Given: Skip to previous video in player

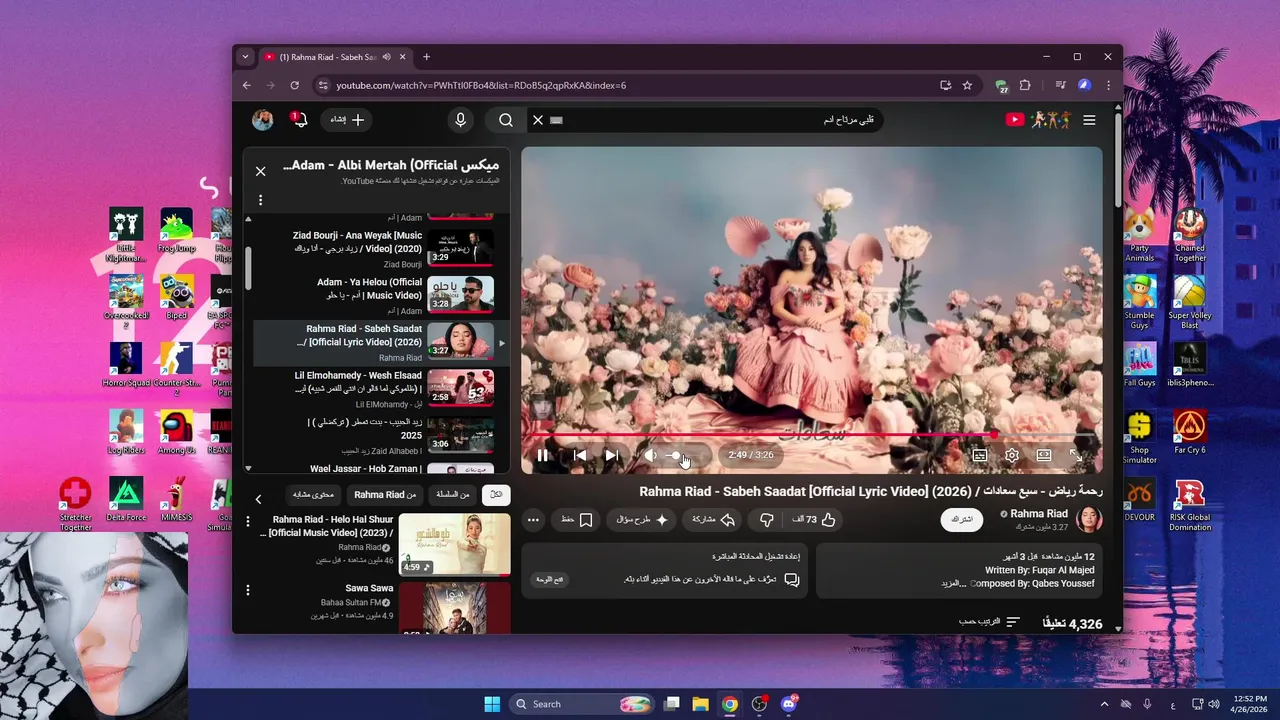Looking at the screenshot, I should tap(579, 455).
